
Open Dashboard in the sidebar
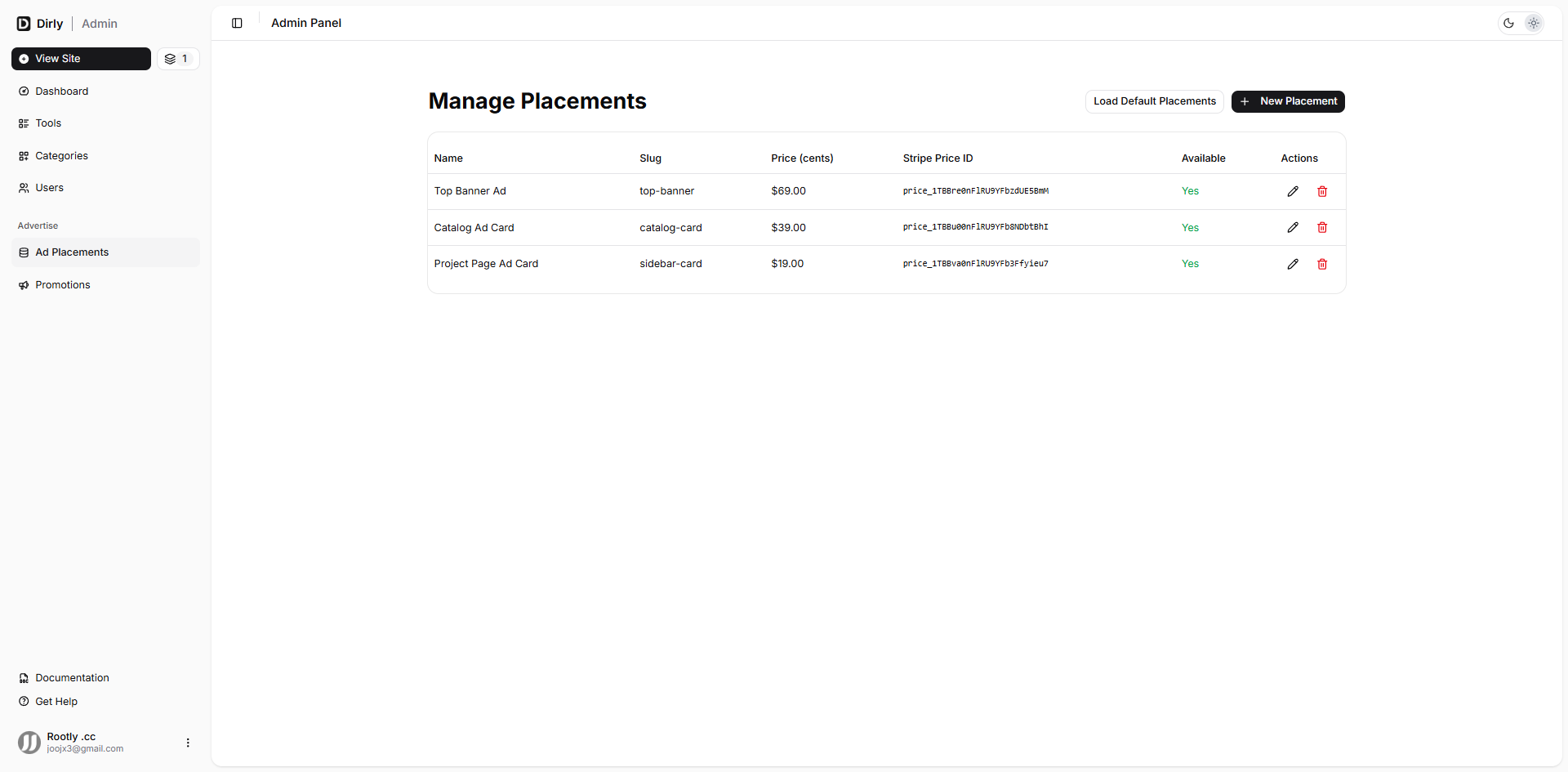61,91
